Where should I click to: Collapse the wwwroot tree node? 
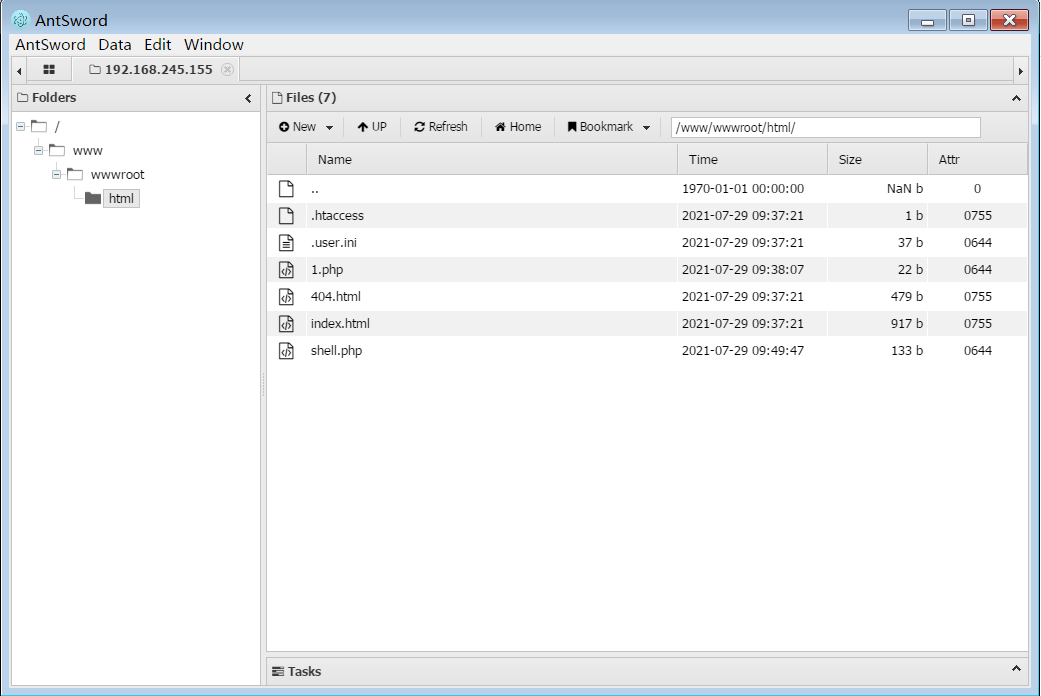pos(56,174)
